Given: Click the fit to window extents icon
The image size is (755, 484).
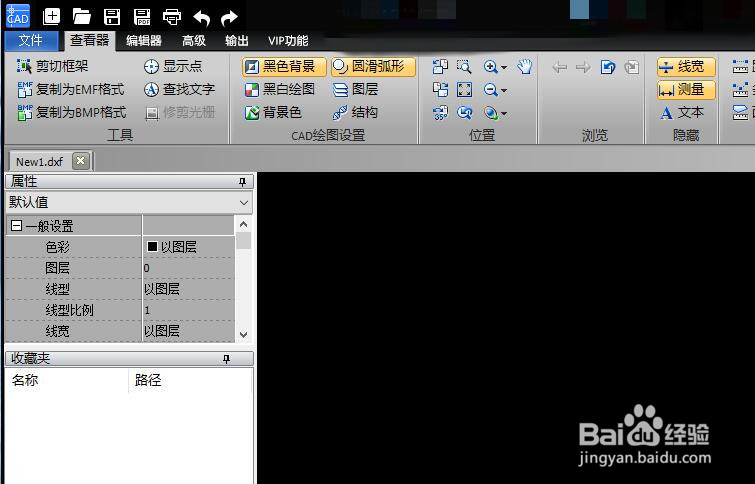Looking at the screenshot, I should point(464,90).
